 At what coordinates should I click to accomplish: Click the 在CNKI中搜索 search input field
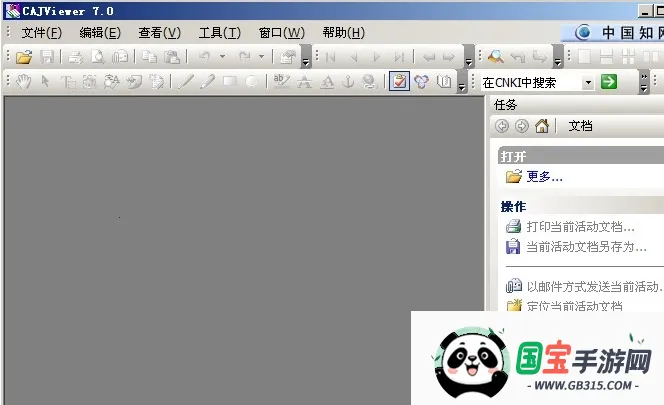[x=531, y=82]
